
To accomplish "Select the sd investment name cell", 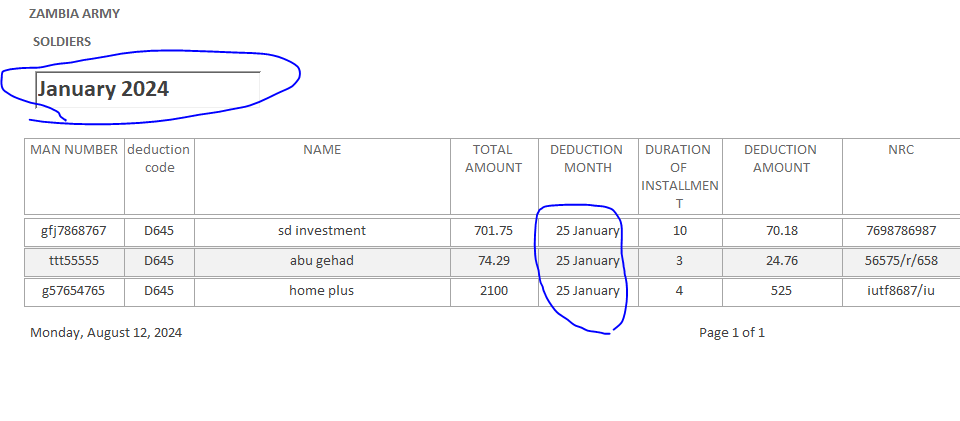I will click(322, 231).
